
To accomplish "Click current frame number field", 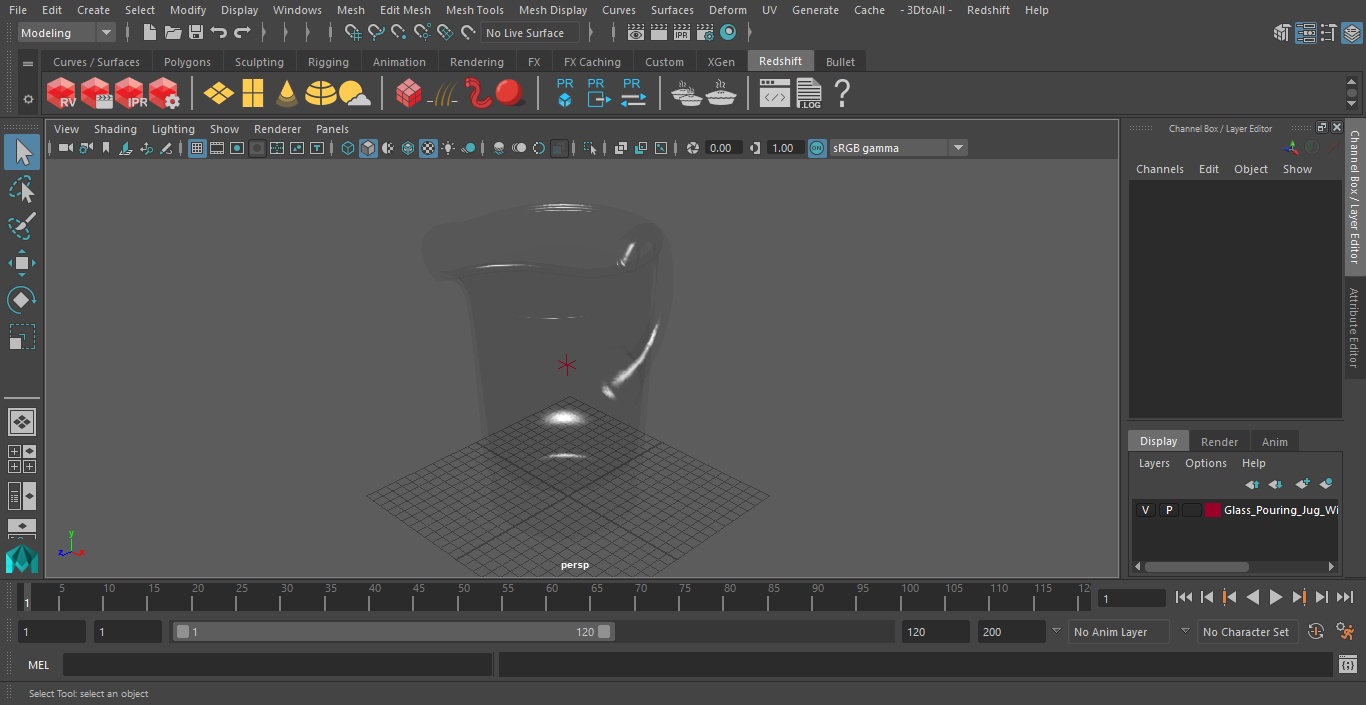I will [1132, 598].
